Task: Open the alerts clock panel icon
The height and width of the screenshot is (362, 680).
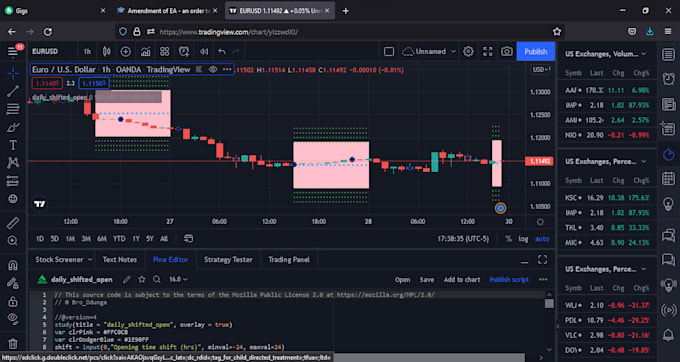Action: (x=668, y=79)
